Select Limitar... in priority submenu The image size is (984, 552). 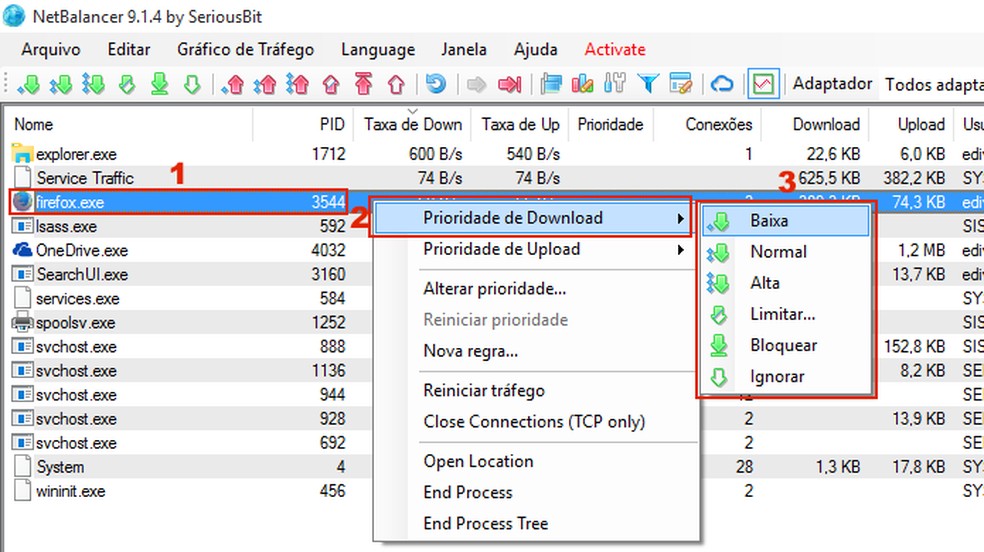786,314
